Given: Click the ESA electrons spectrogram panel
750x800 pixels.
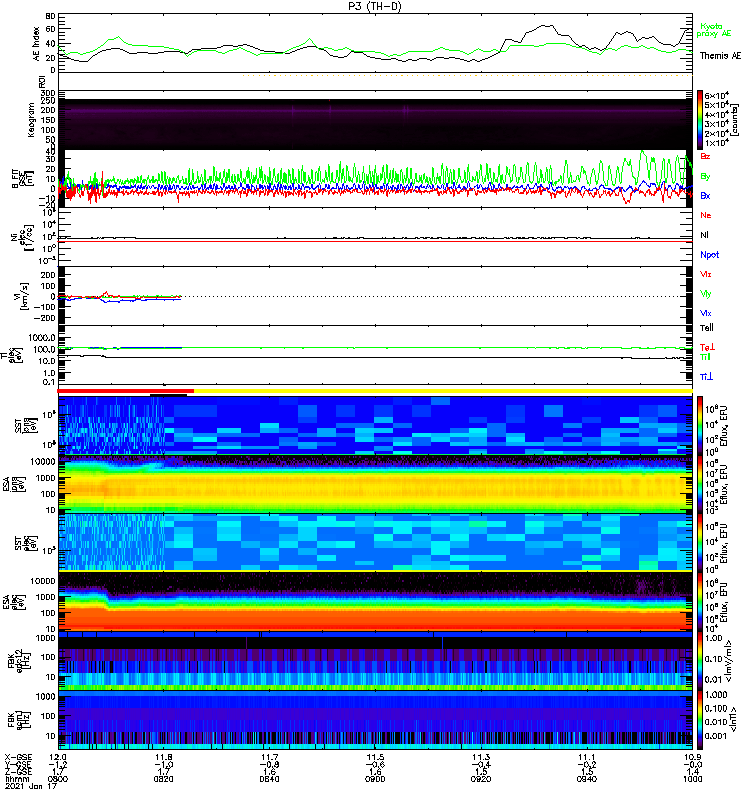Looking at the screenshot, I should pos(375,601).
